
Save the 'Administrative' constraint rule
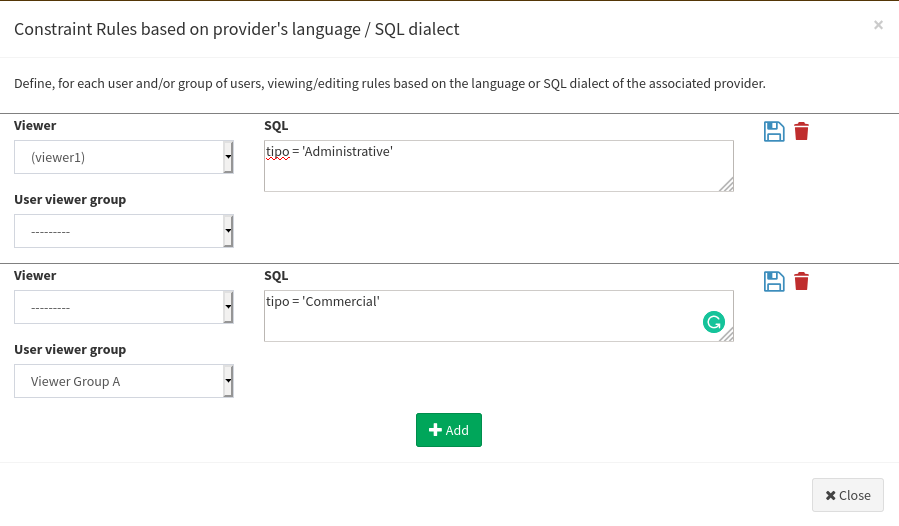[774, 131]
